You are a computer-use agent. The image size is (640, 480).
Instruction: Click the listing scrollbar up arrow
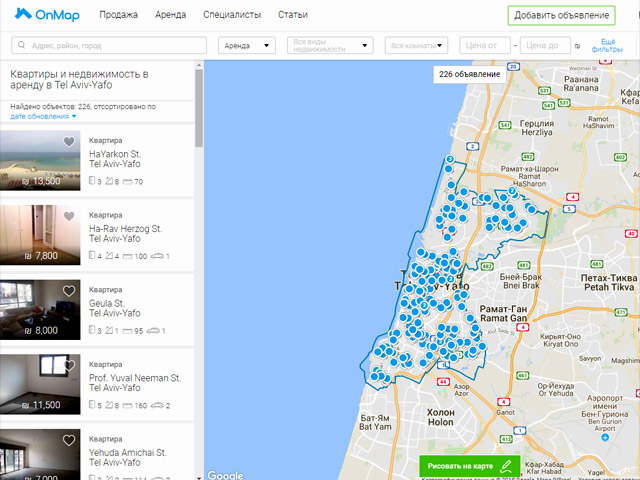[x=199, y=65]
